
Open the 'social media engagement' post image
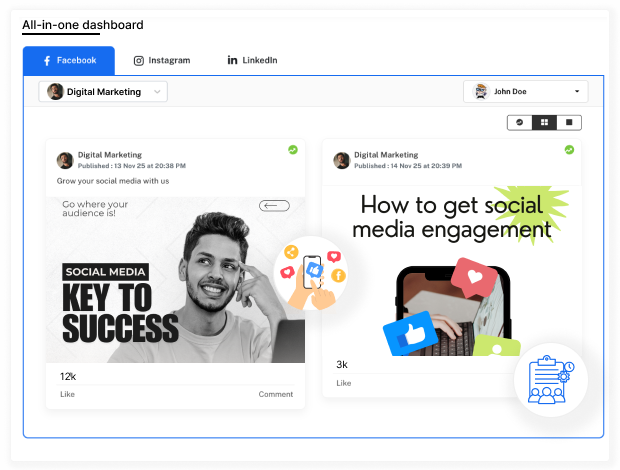[x=452, y=271]
